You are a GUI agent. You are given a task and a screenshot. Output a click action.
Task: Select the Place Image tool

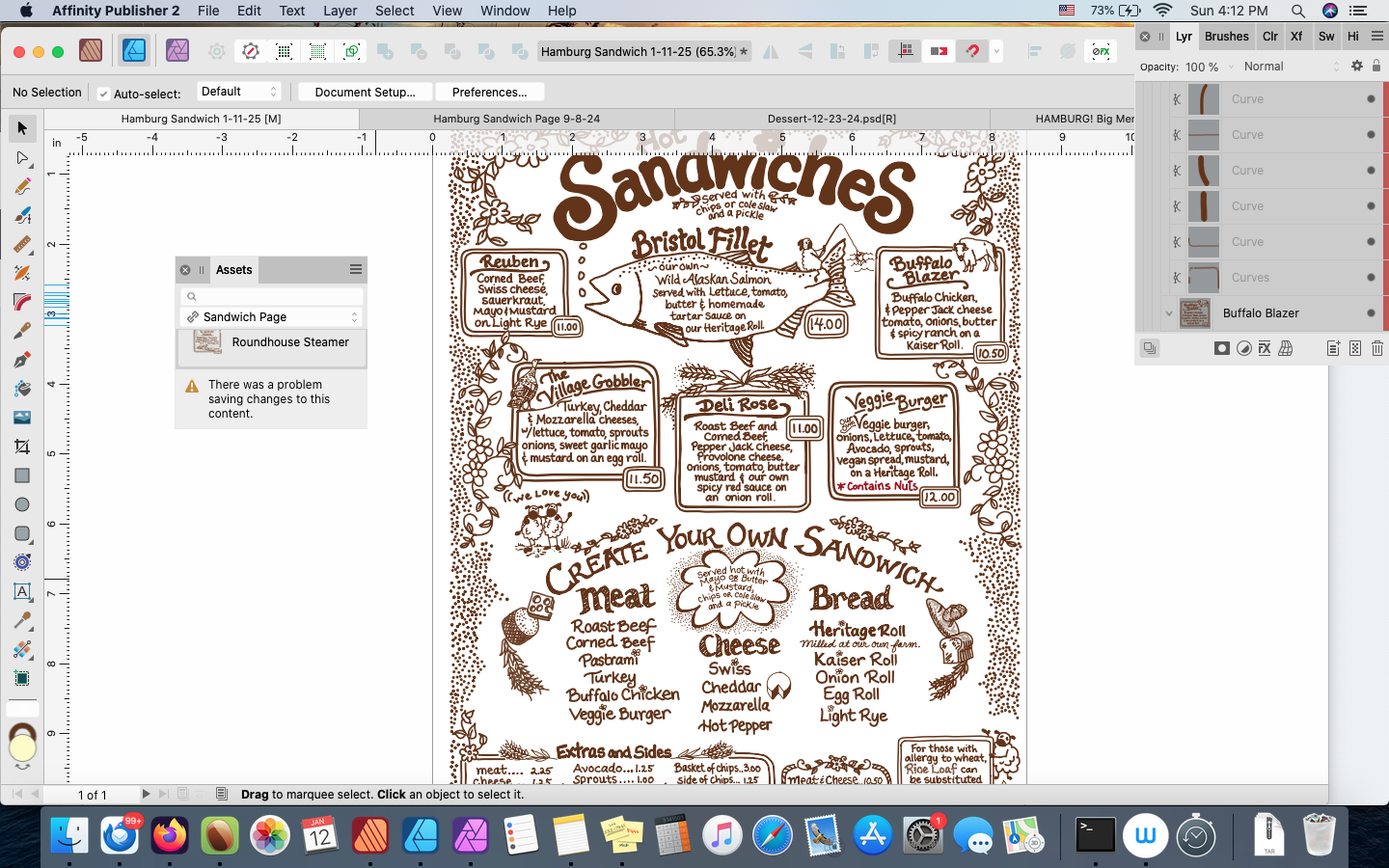[22, 418]
